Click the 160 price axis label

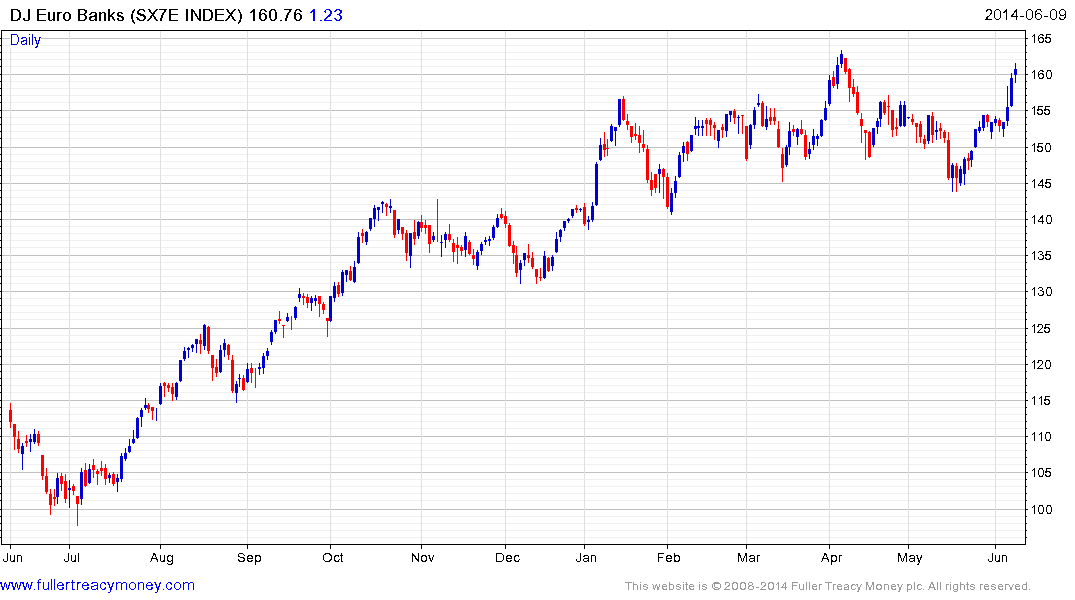pyautogui.click(x=1041, y=75)
